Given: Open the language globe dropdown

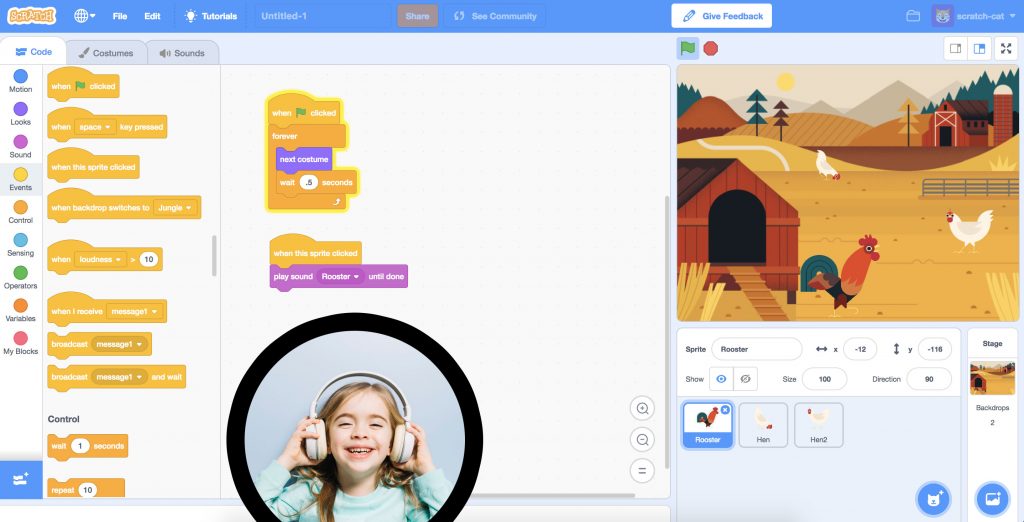Looking at the screenshot, I should point(85,16).
